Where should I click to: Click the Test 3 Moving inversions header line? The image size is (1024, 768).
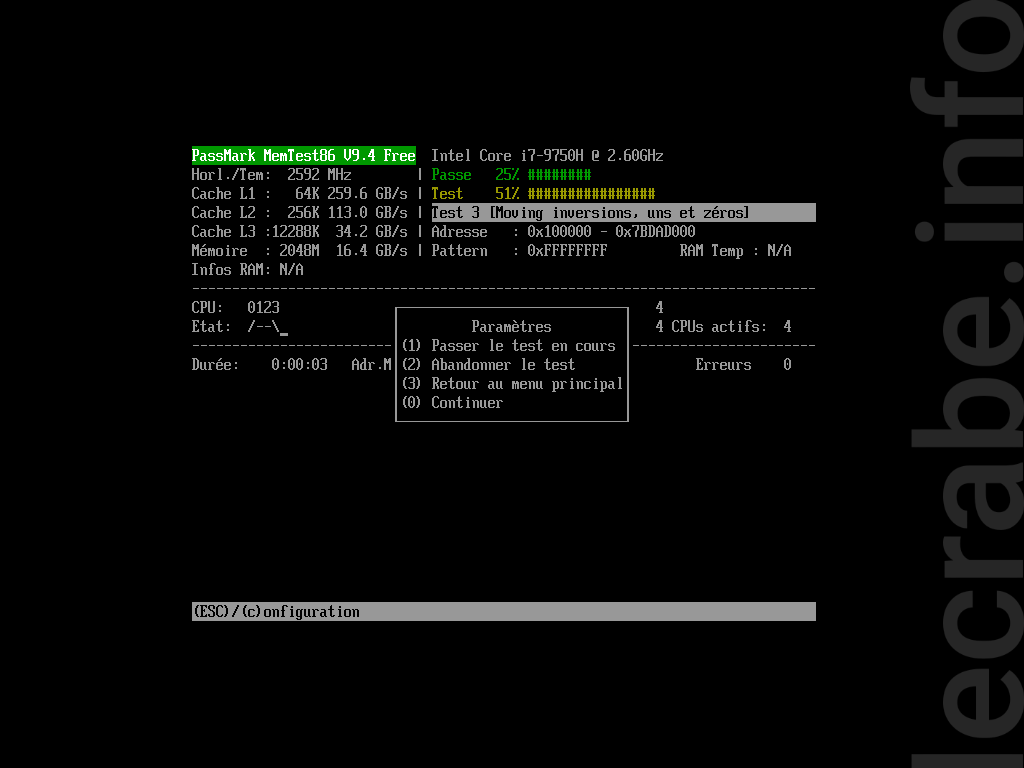click(x=623, y=212)
